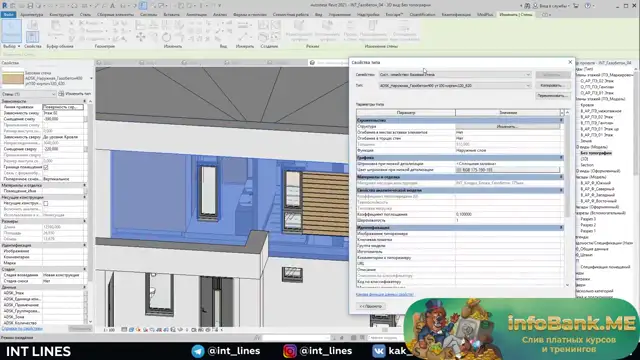Click the Копировать button in type dialog
The image size is (640, 360).
point(553,86)
